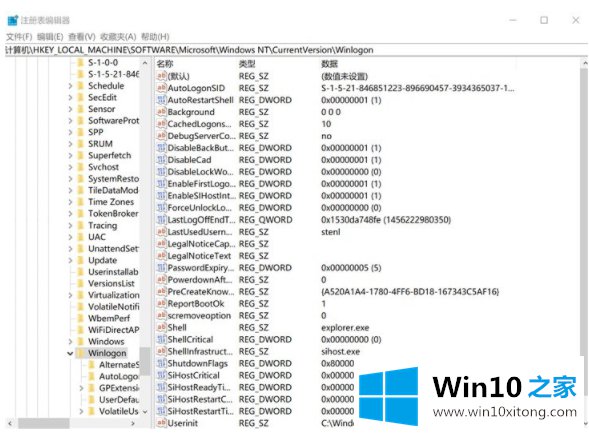Select the Update folder icon
This screenshot has height=438, width=589.
coord(81,260)
